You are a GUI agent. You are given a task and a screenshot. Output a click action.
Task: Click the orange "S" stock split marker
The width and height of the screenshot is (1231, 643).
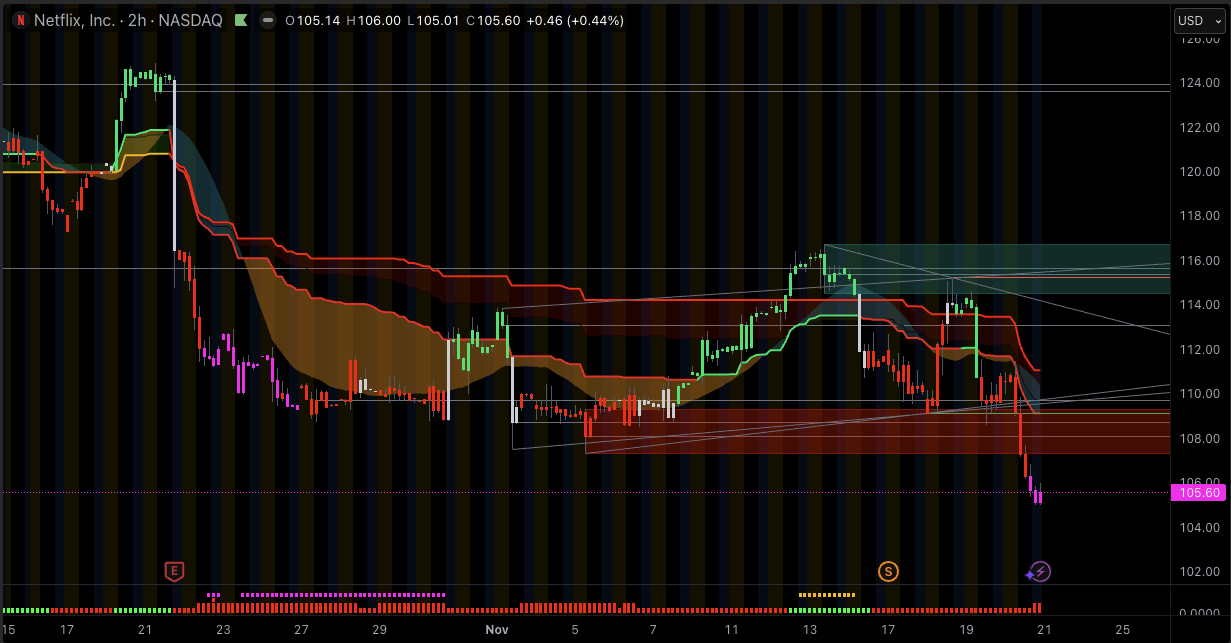pos(888,571)
